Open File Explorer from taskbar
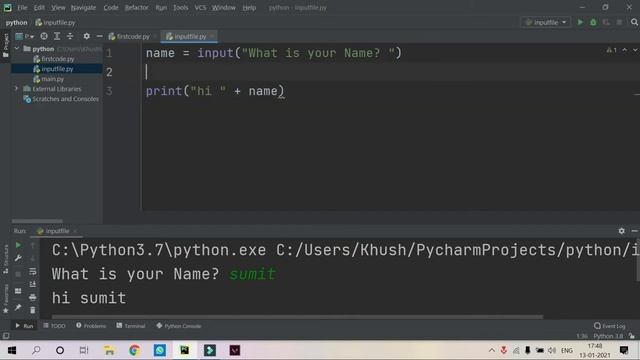 click(x=109, y=350)
